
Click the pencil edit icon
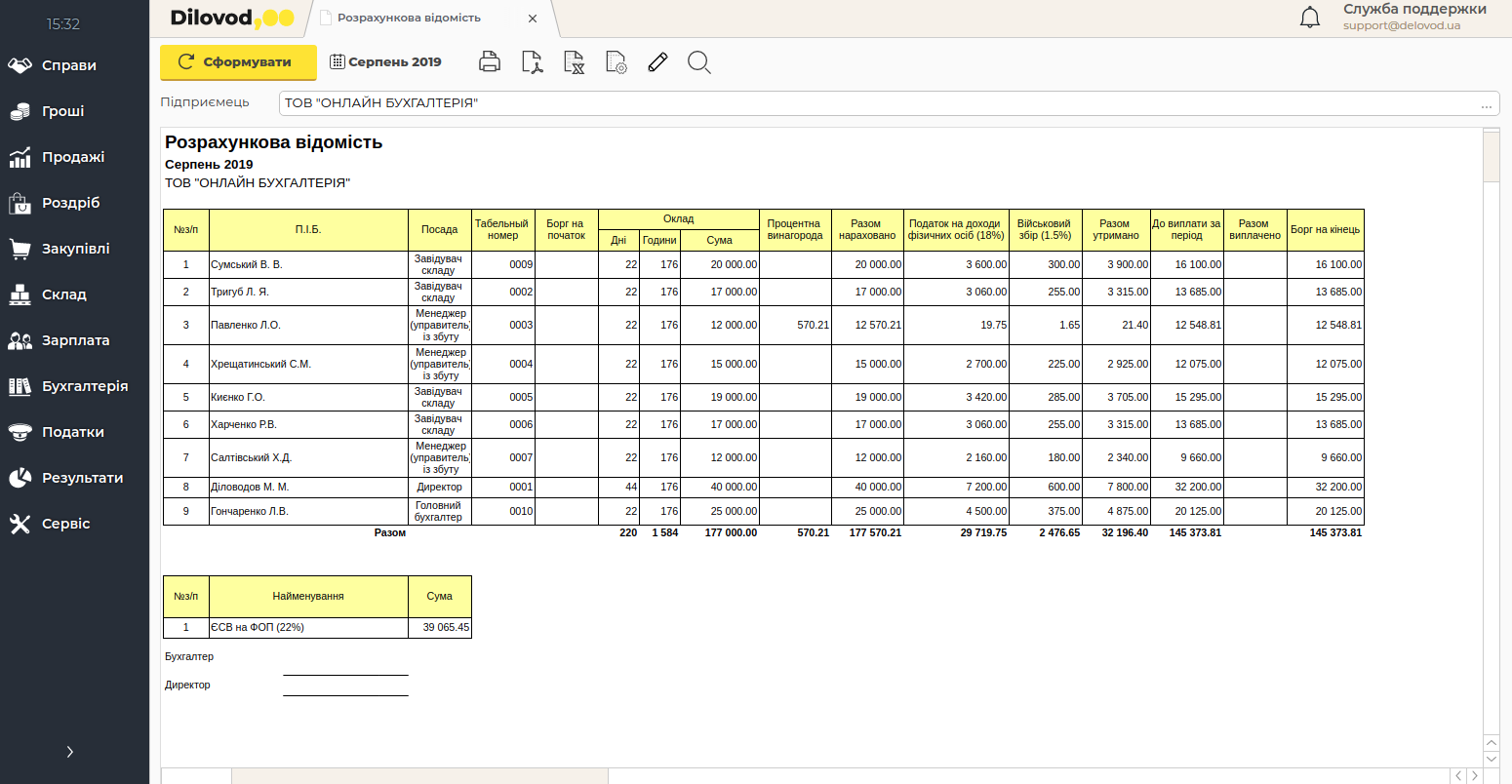click(x=657, y=62)
